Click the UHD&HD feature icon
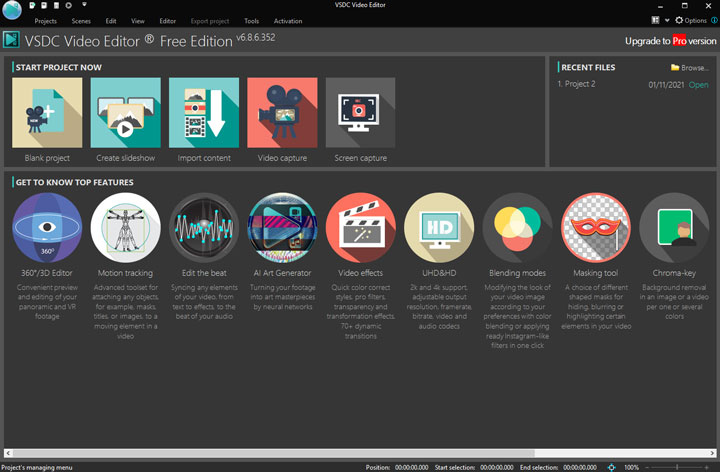Image resolution: width=720 pixels, height=472 pixels. [439, 228]
